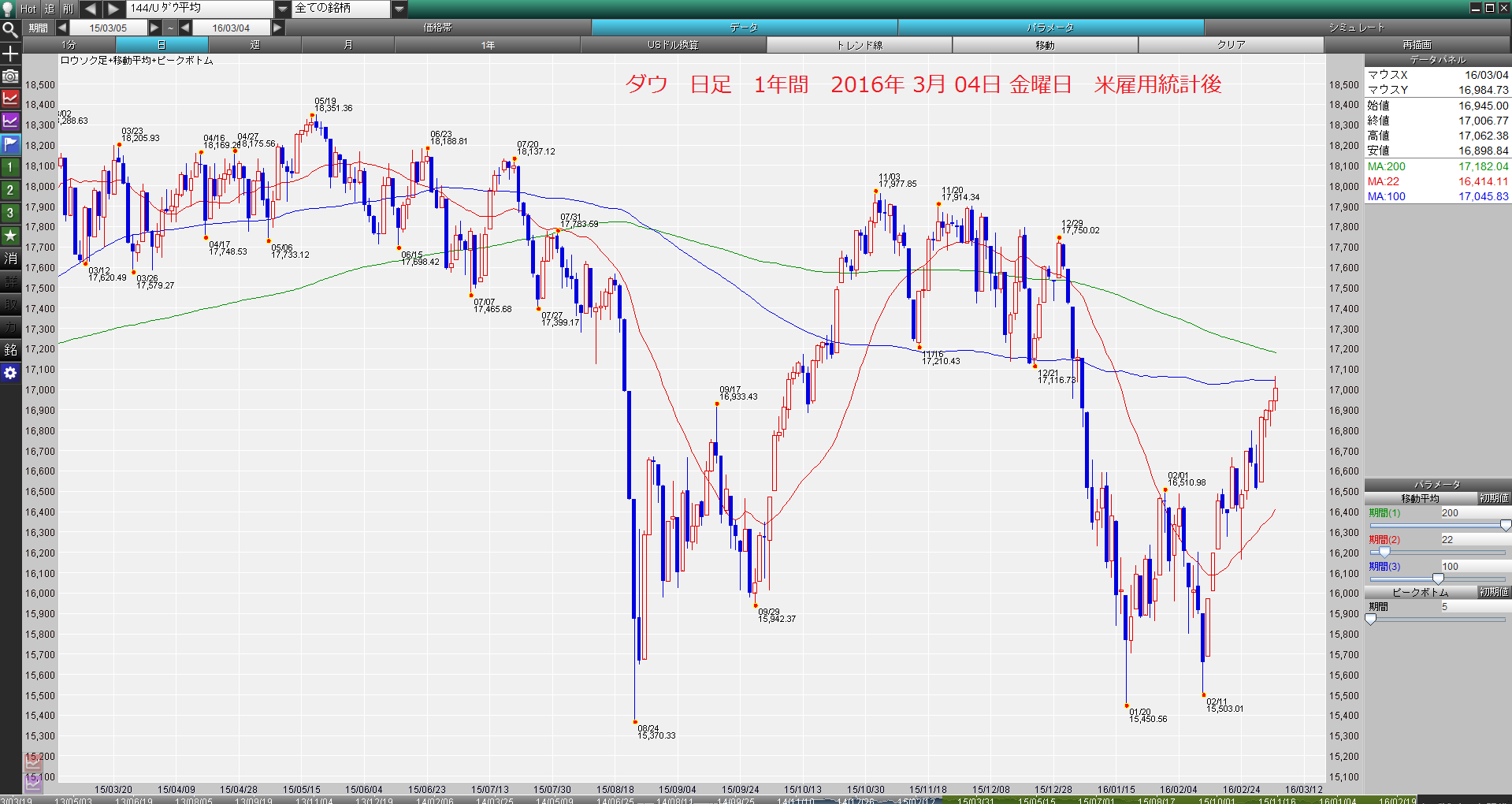Click the Hot button

point(28,9)
